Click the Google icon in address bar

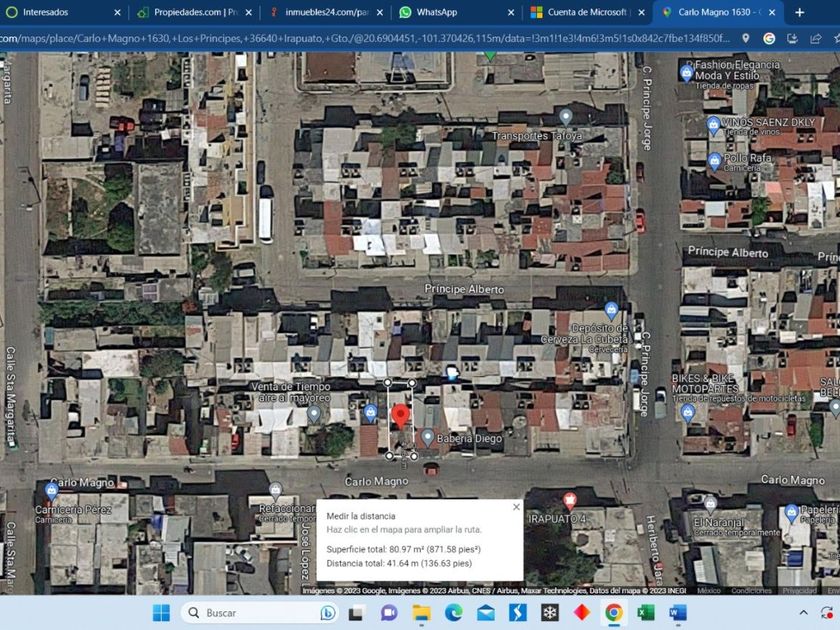point(769,38)
